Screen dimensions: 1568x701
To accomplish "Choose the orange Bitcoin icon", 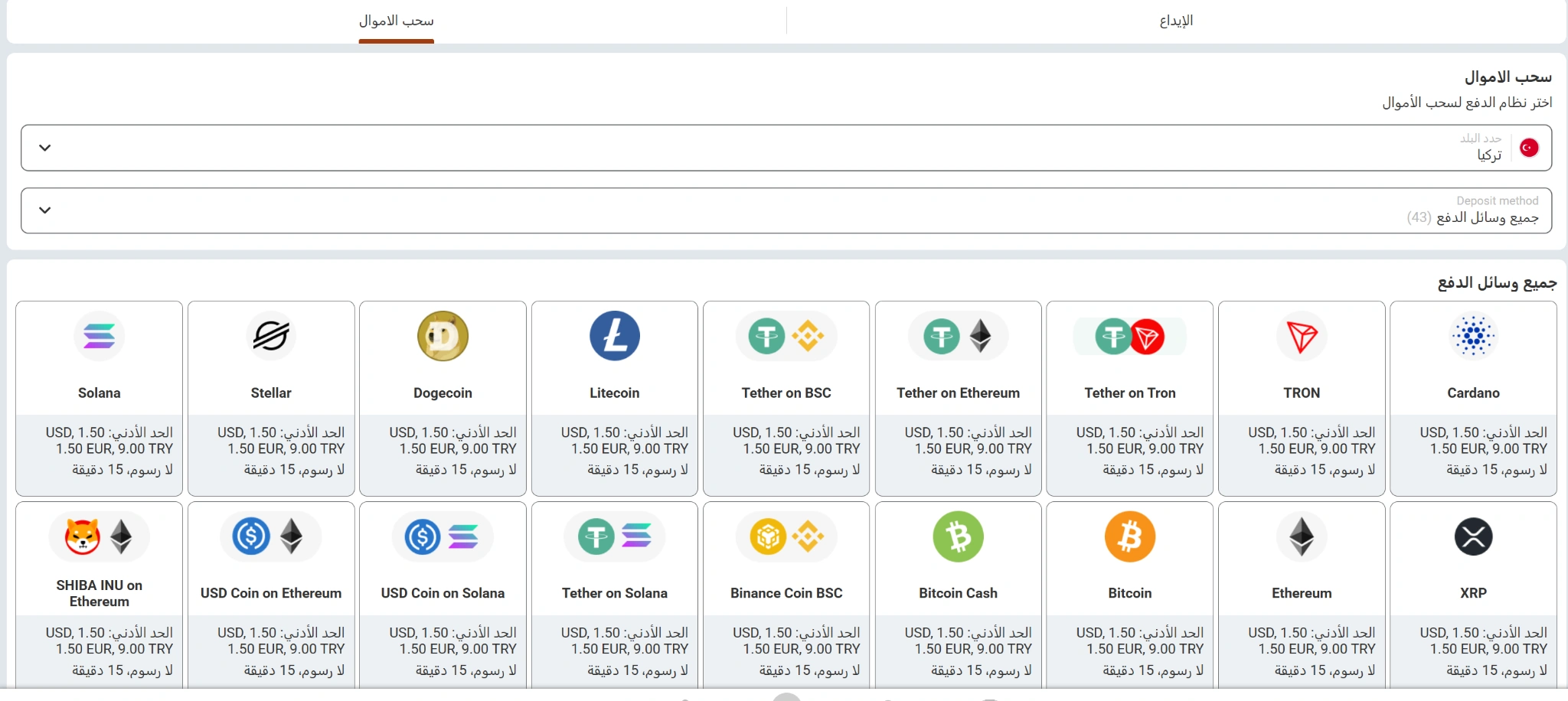I will pos(1130,536).
